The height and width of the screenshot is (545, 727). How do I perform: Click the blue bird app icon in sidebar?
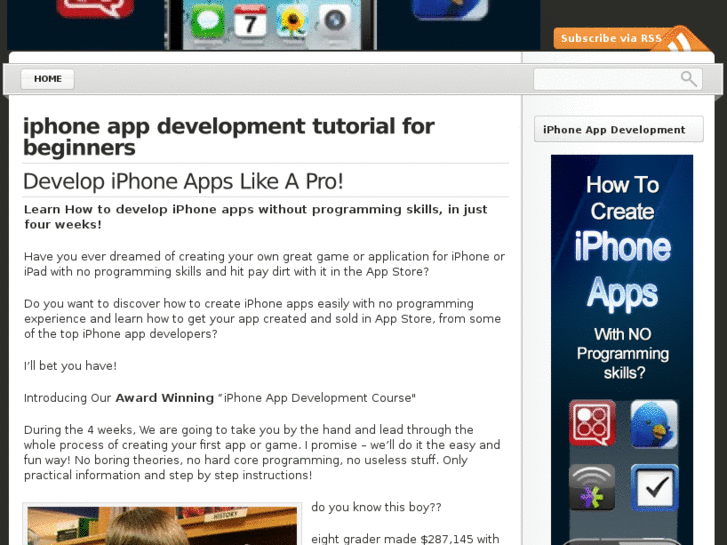pos(654,424)
